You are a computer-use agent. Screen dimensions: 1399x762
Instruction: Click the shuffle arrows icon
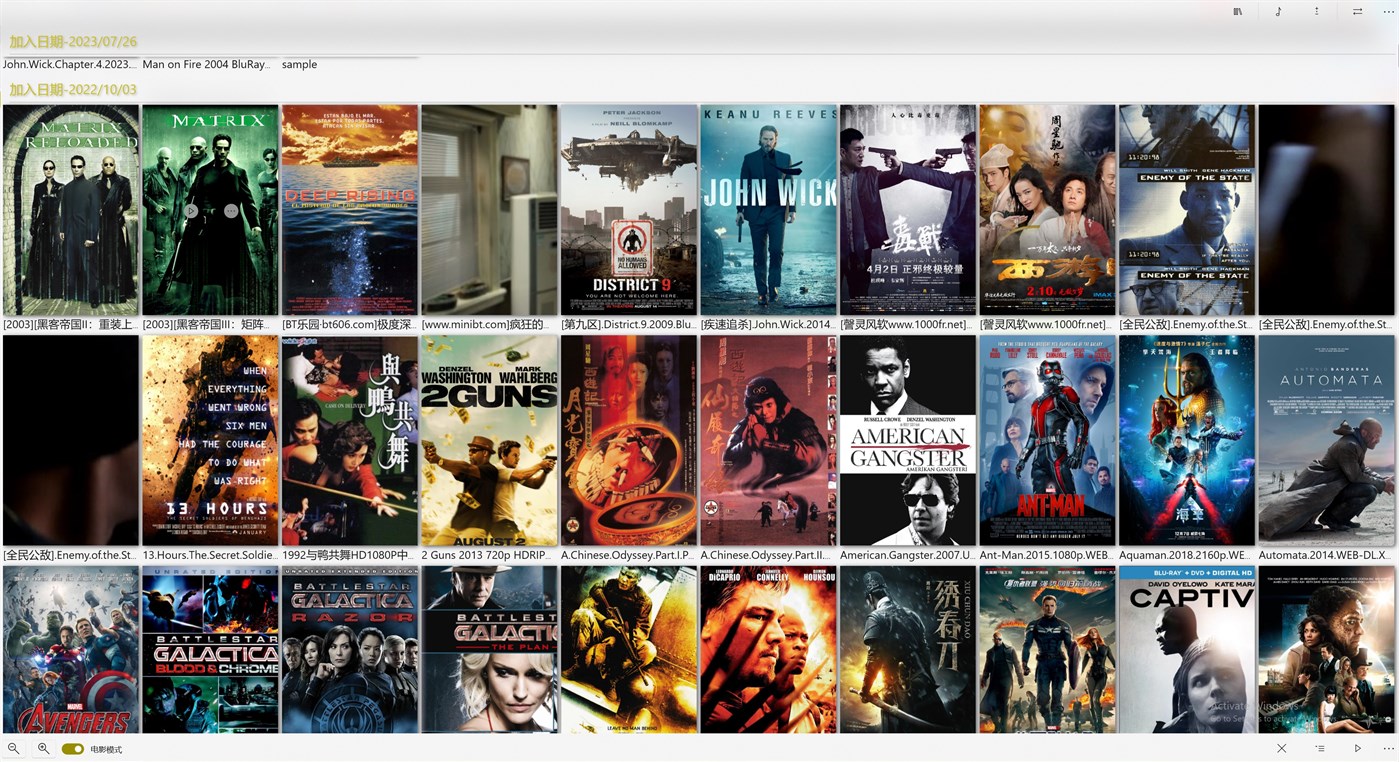pyautogui.click(x=1357, y=12)
